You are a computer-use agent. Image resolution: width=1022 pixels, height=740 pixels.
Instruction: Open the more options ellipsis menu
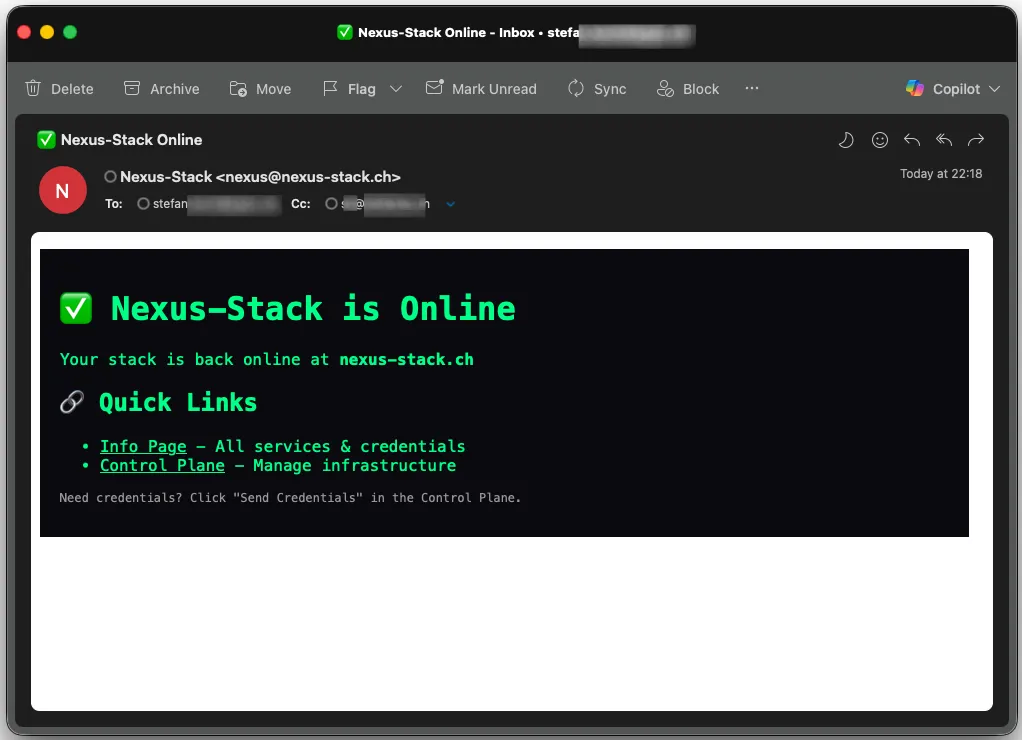pyautogui.click(x=752, y=89)
